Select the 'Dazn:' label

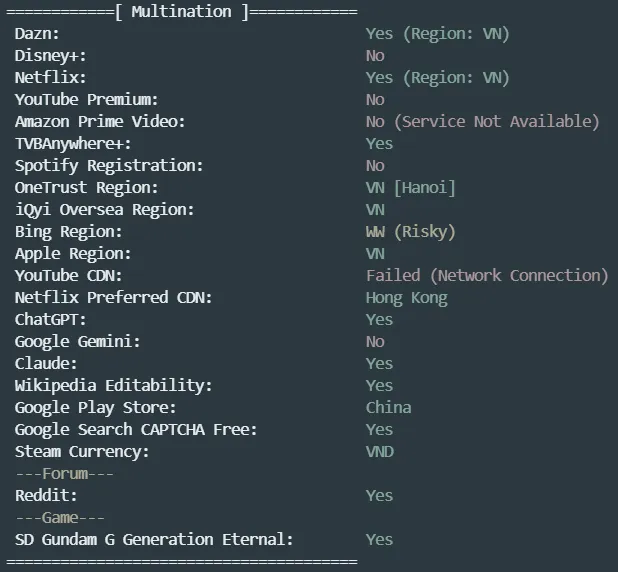point(37,34)
